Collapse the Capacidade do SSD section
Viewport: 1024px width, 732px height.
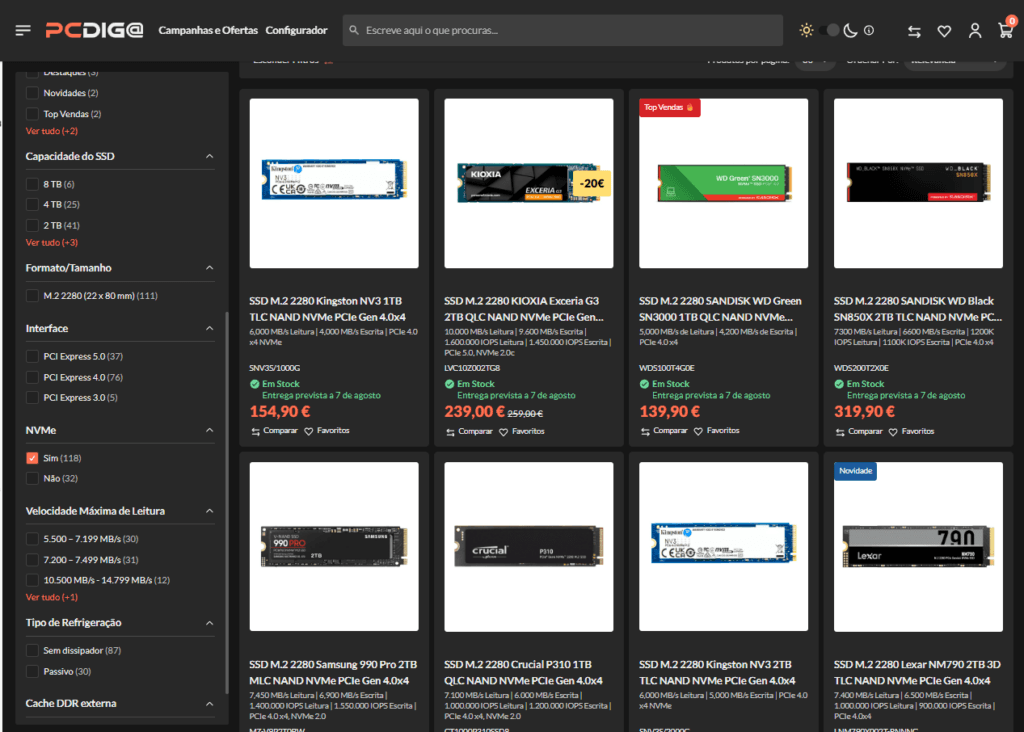[x=209, y=157]
